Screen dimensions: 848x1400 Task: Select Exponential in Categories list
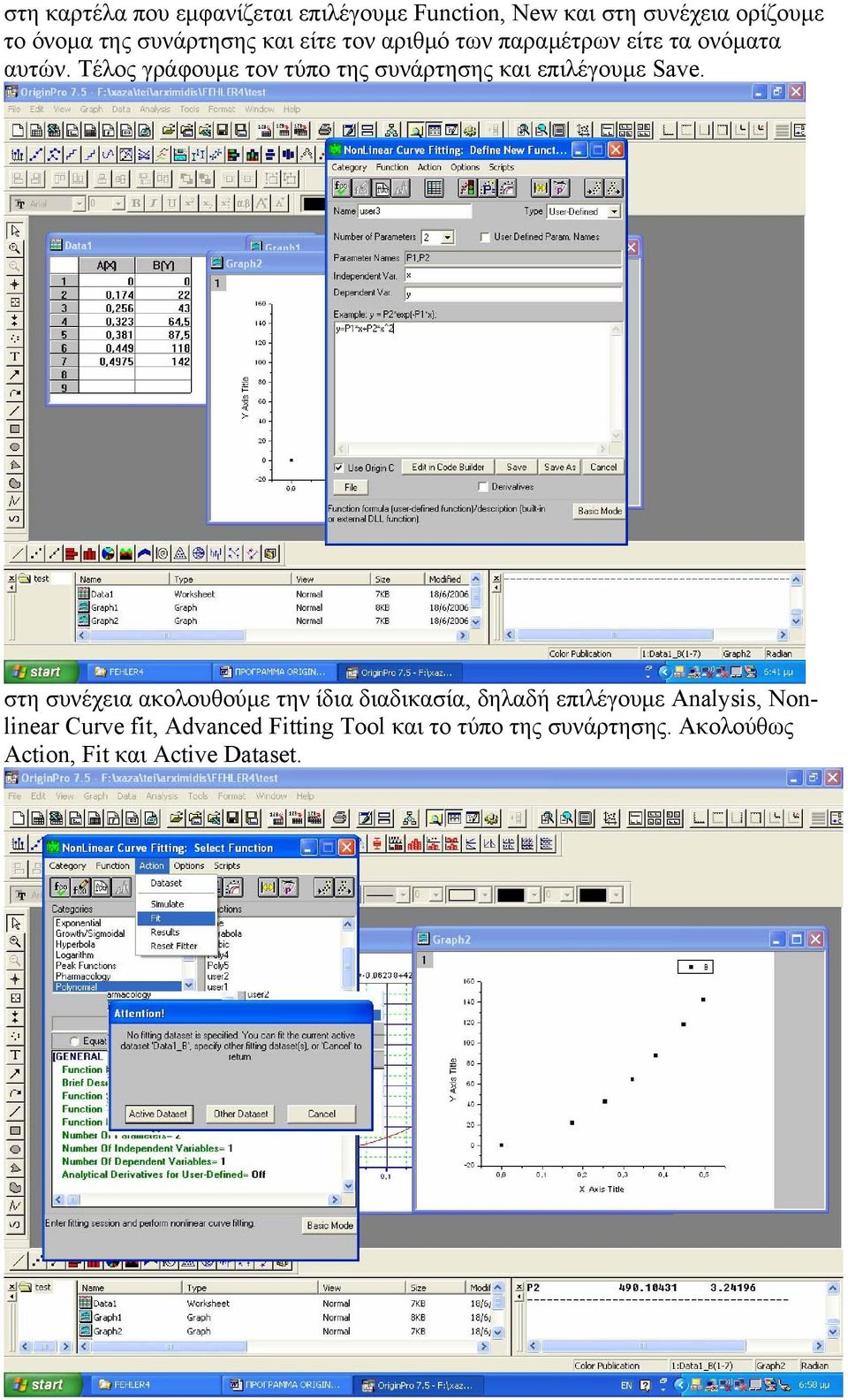point(79,923)
